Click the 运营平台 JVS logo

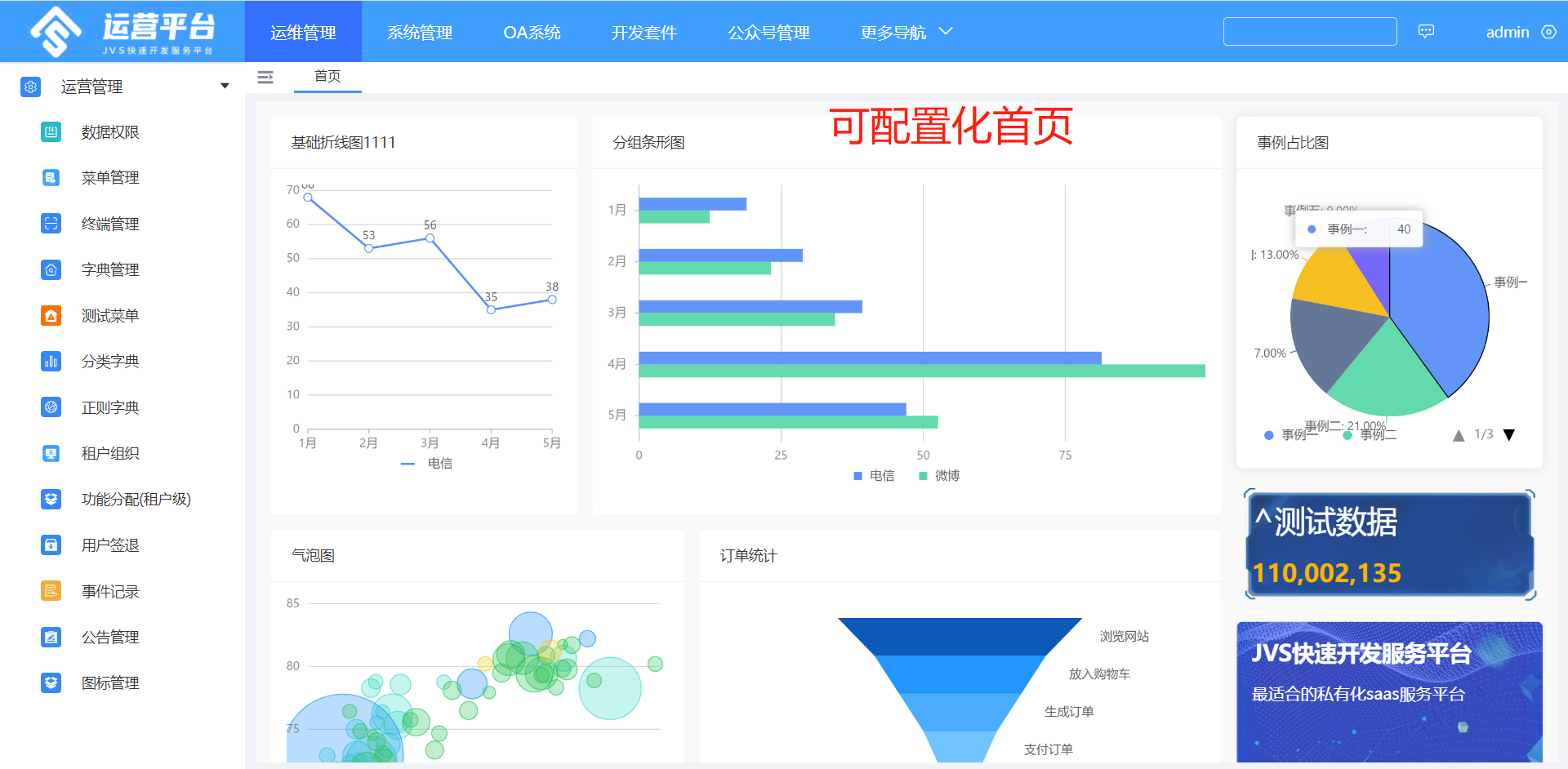coord(122,31)
